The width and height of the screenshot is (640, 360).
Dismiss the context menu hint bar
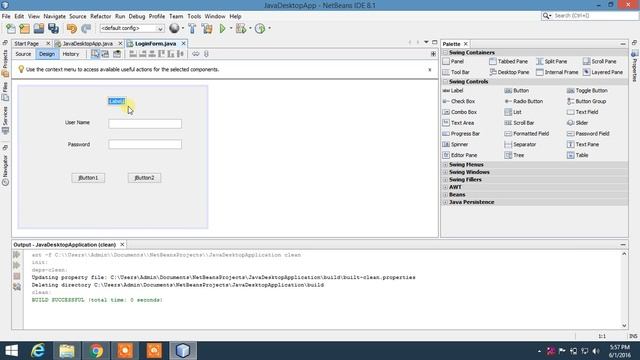[429, 70]
